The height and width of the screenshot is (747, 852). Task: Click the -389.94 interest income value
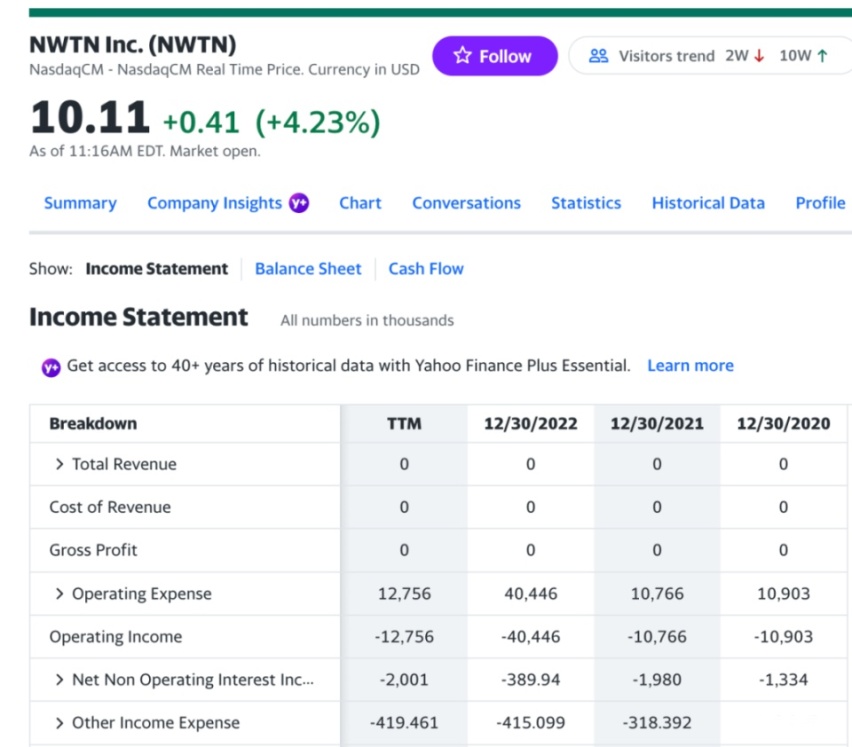pos(530,680)
